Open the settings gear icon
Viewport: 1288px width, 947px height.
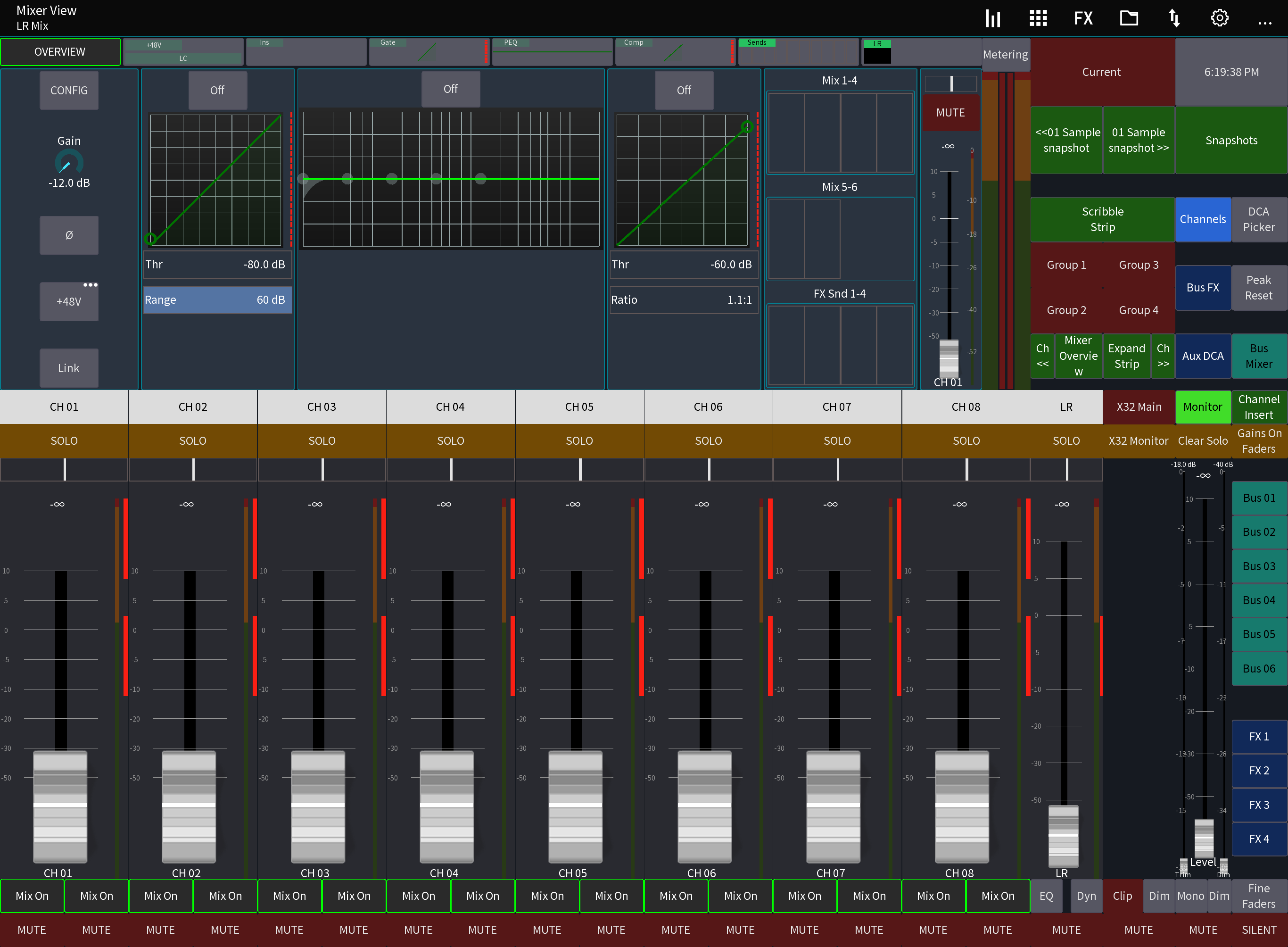pos(1219,18)
